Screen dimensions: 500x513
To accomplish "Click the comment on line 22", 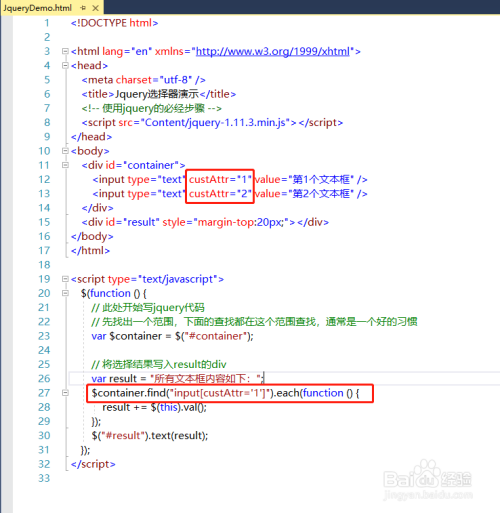I will click(x=254, y=322).
